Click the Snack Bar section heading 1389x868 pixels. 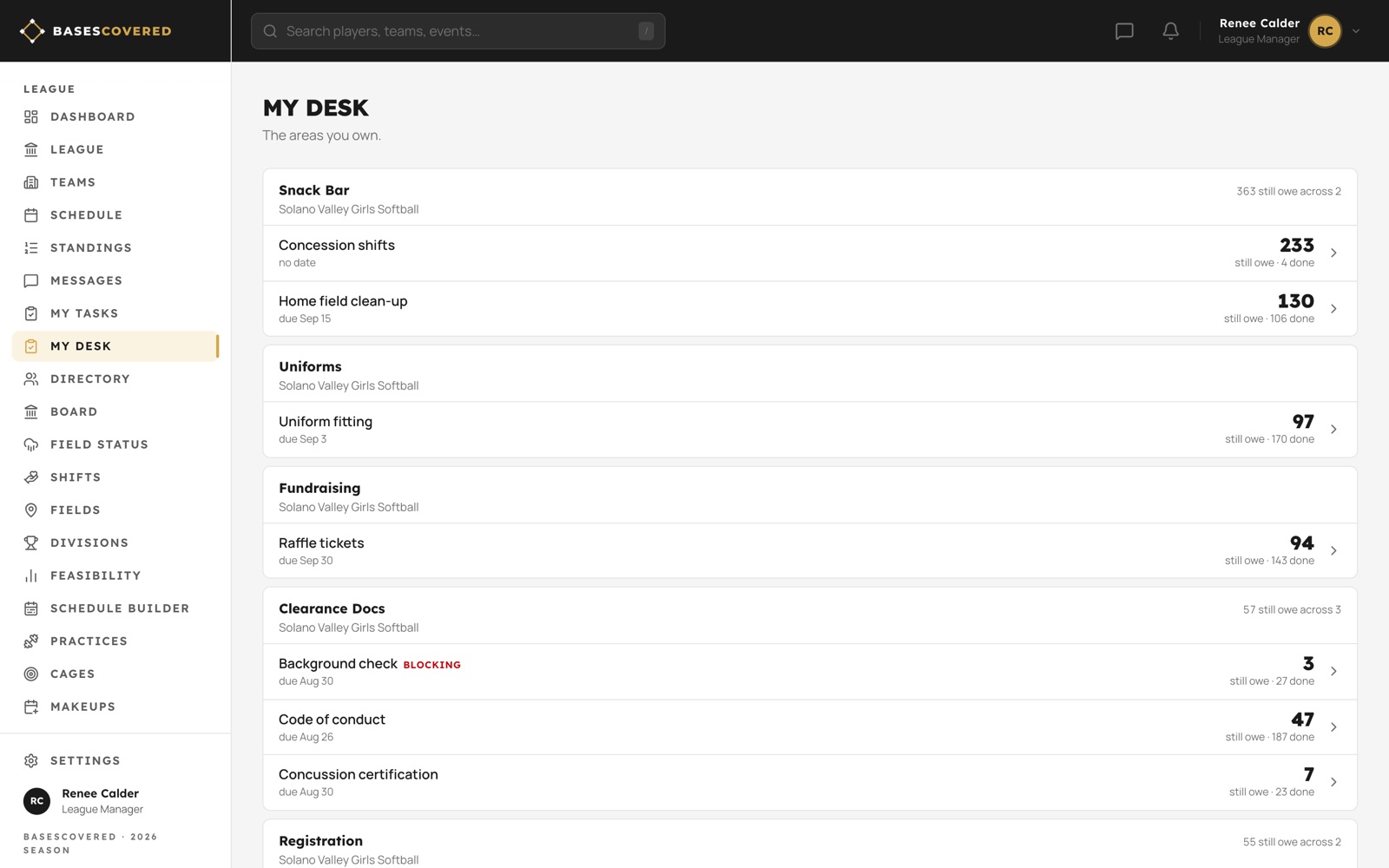314,191
